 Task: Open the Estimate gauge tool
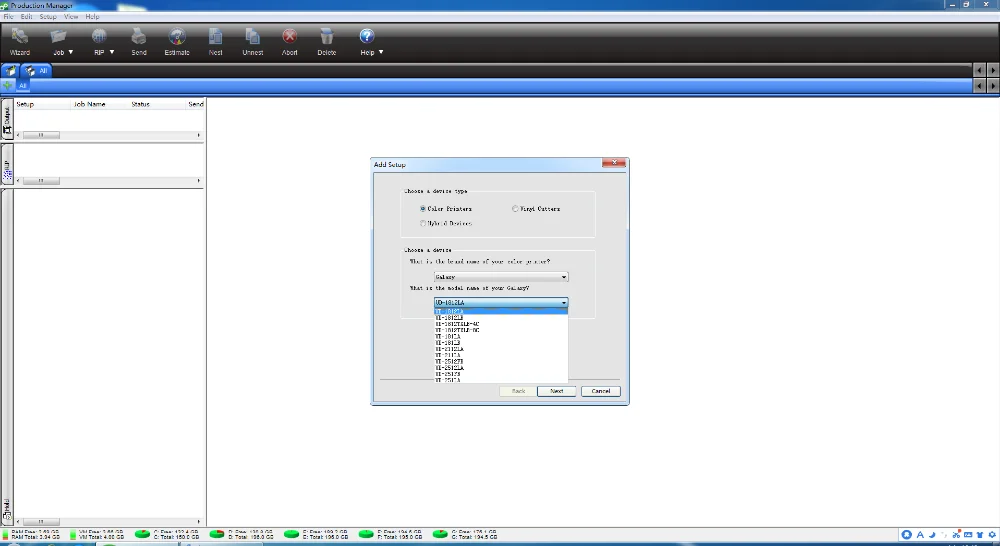(177, 42)
